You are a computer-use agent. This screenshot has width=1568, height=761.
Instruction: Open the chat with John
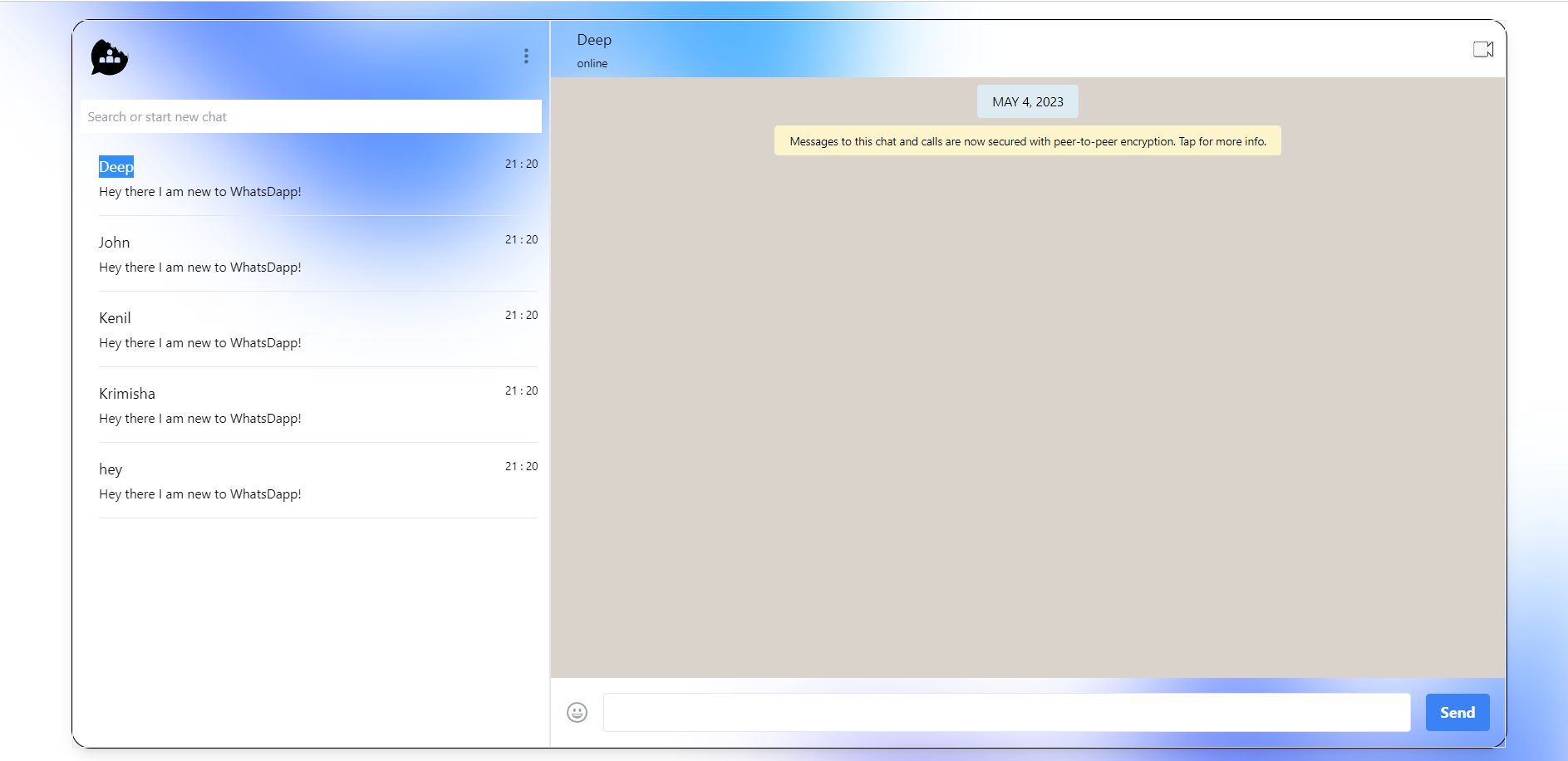tap(318, 253)
